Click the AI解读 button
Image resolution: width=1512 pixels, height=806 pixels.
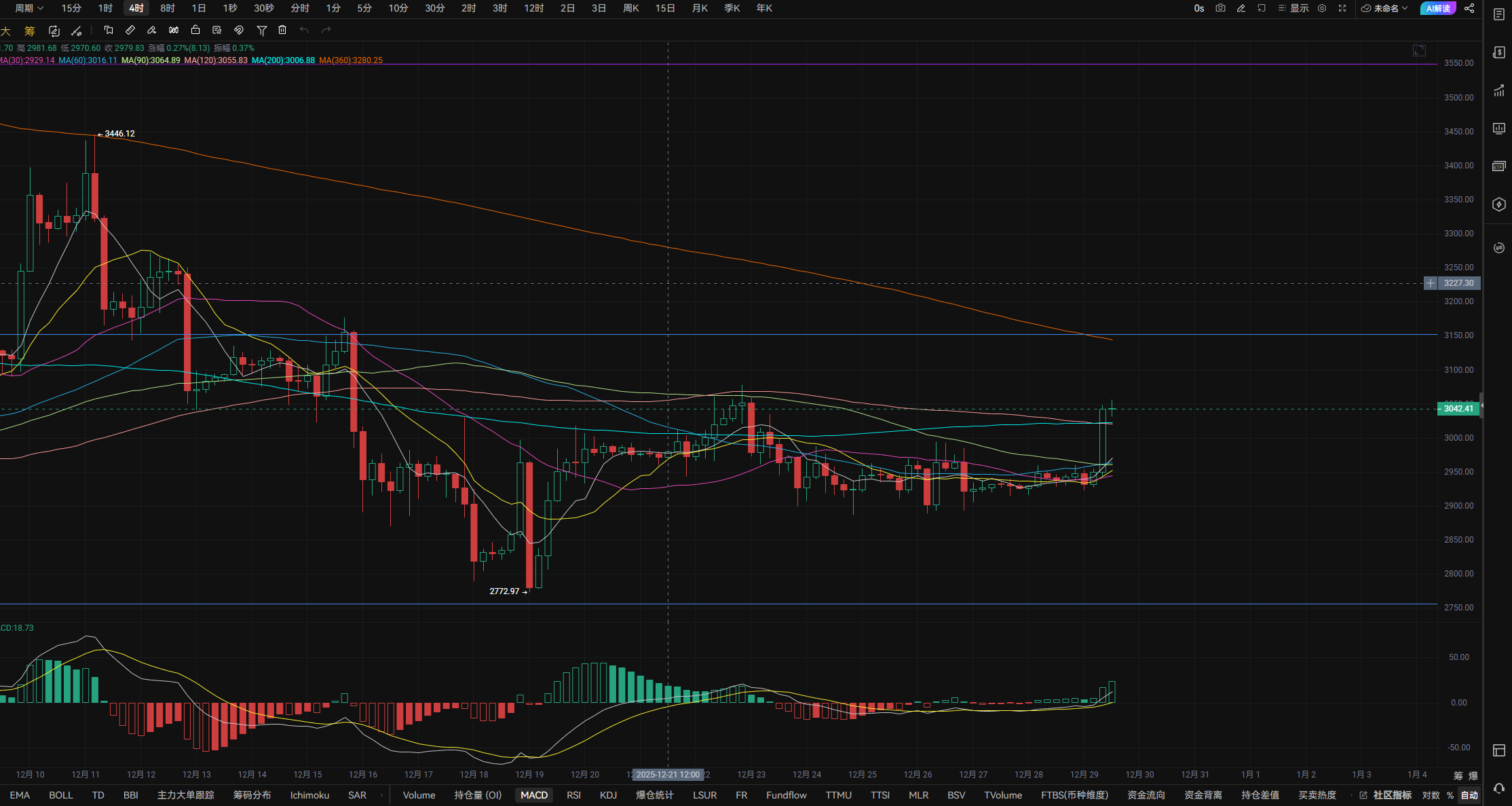(1437, 8)
